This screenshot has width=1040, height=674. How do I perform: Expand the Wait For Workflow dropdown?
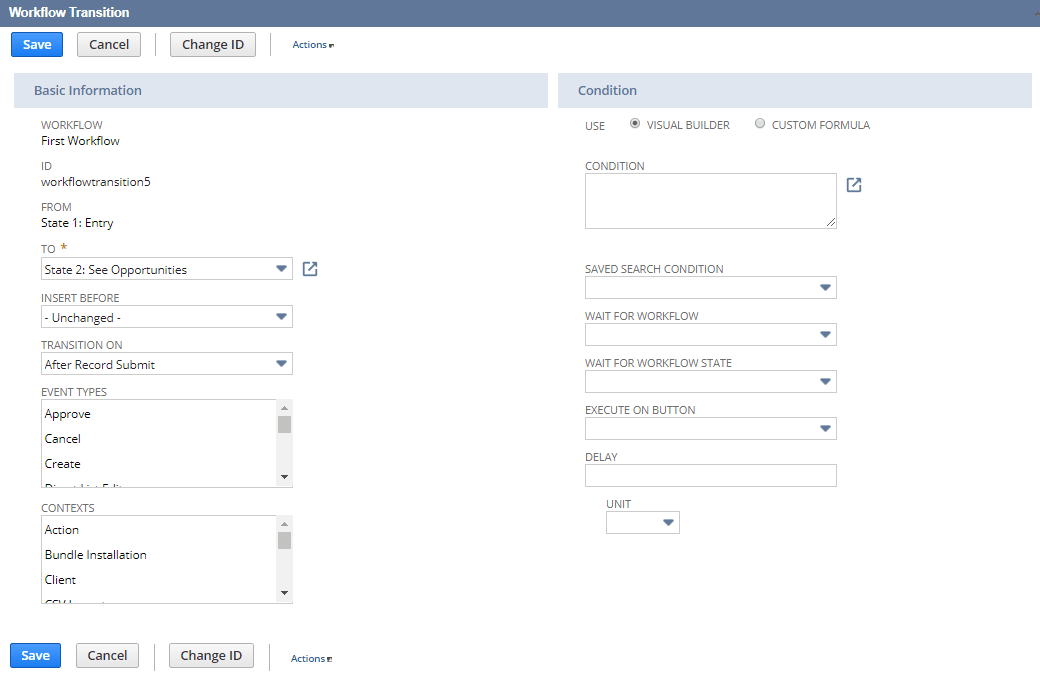[710, 334]
